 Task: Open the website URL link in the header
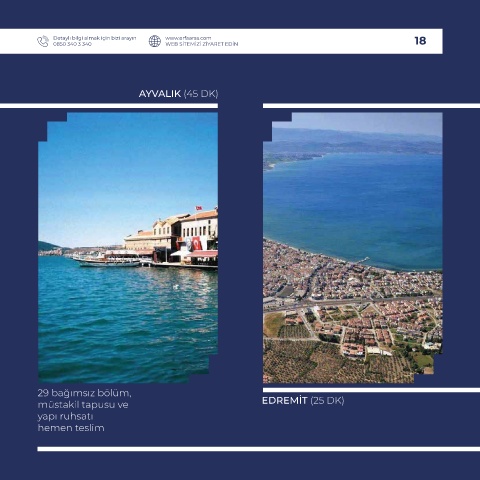(x=188, y=38)
